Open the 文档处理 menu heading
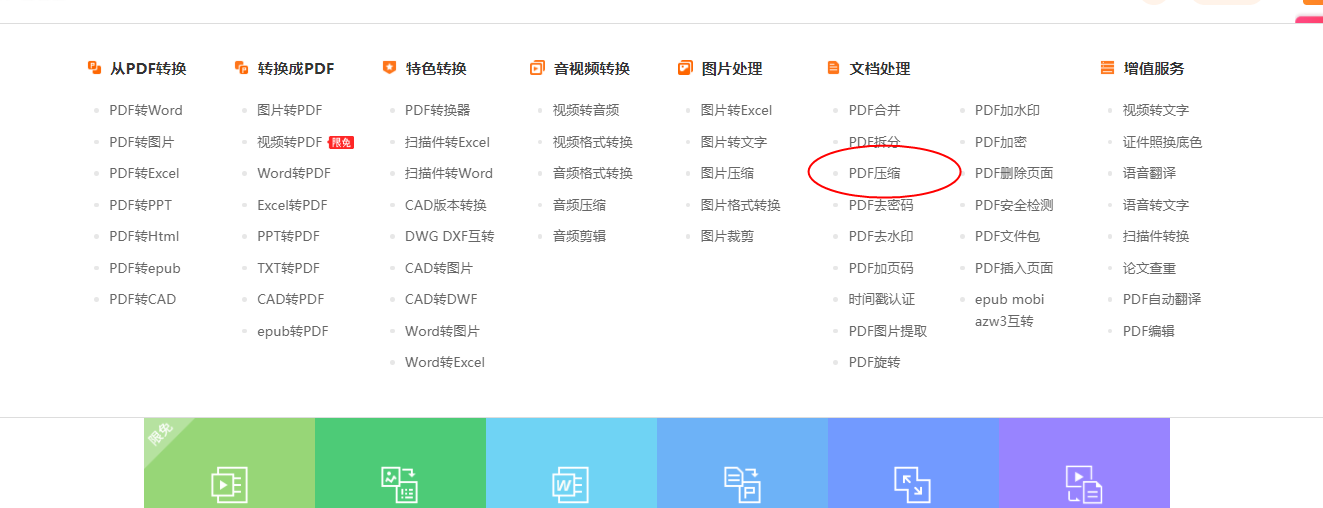 tap(880, 69)
